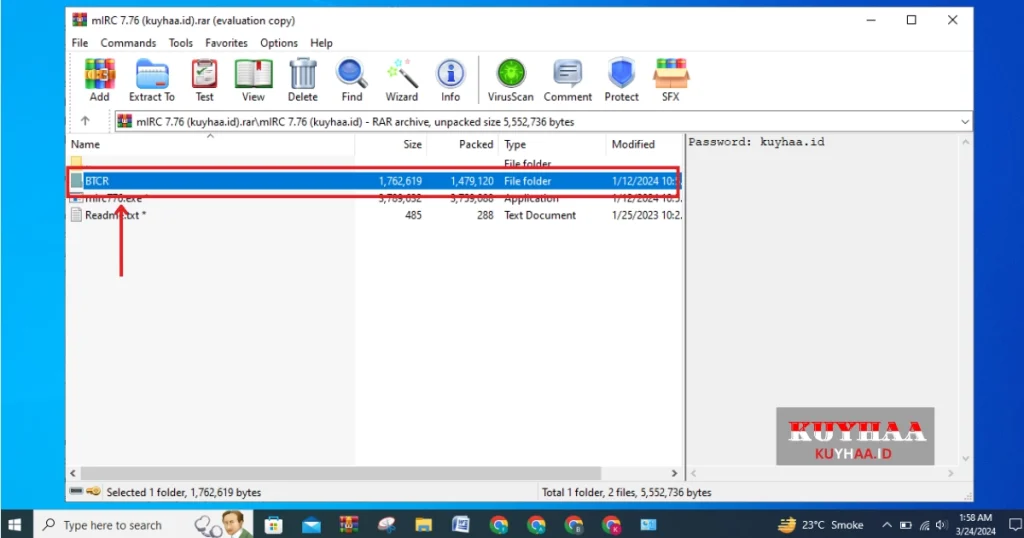Screen dimensions: 1024x538
Task: Open Windows Start menu
Action: coord(14,524)
